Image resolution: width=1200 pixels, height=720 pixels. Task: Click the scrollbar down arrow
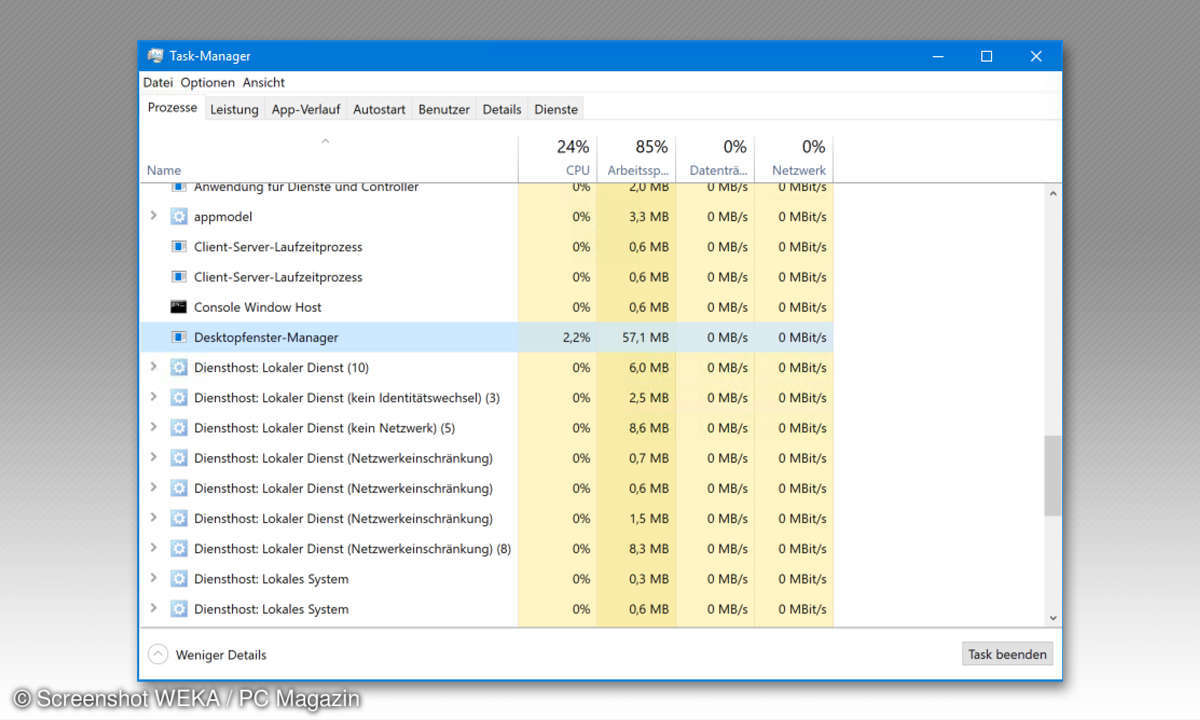tap(1052, 619)
